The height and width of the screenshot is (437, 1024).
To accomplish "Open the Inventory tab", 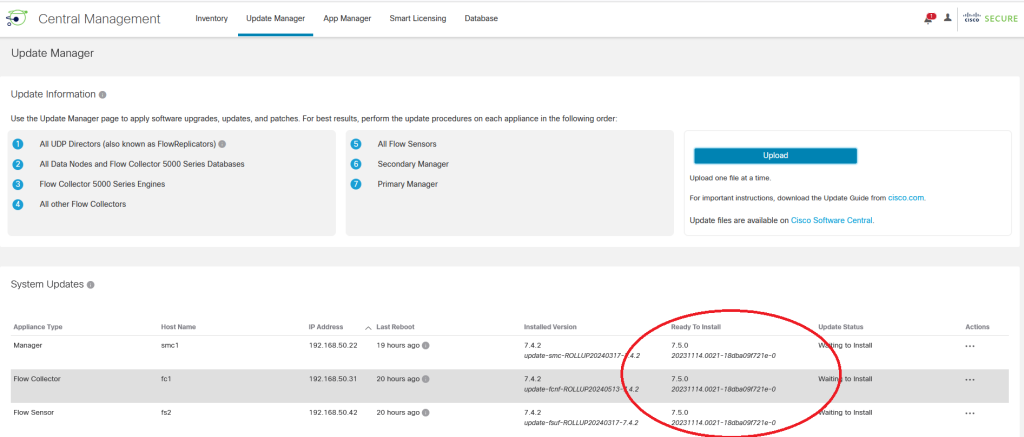I will (212, 19).
